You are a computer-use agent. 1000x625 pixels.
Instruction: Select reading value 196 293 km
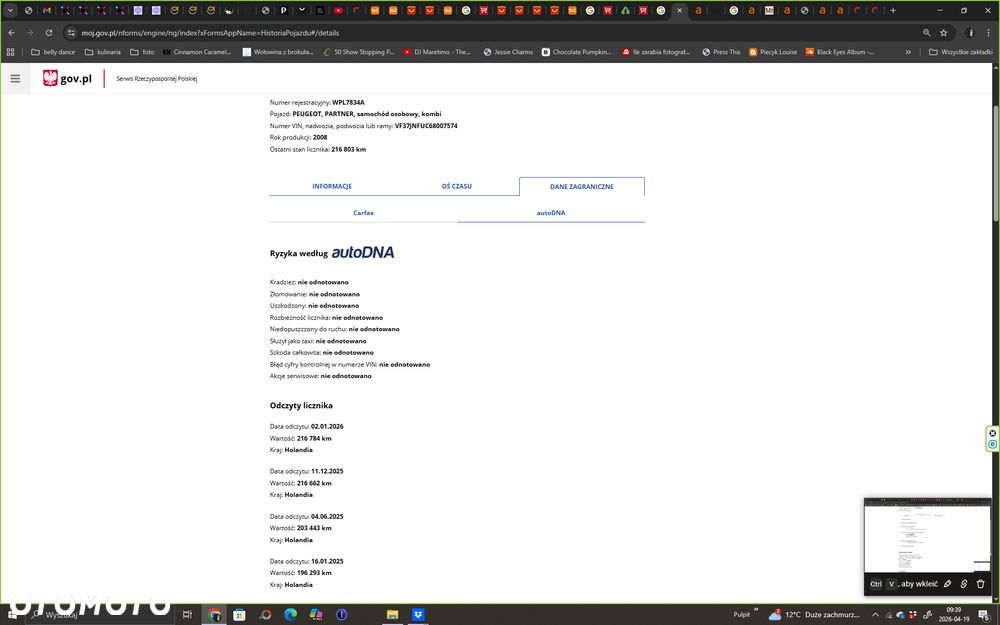[314, 573]
